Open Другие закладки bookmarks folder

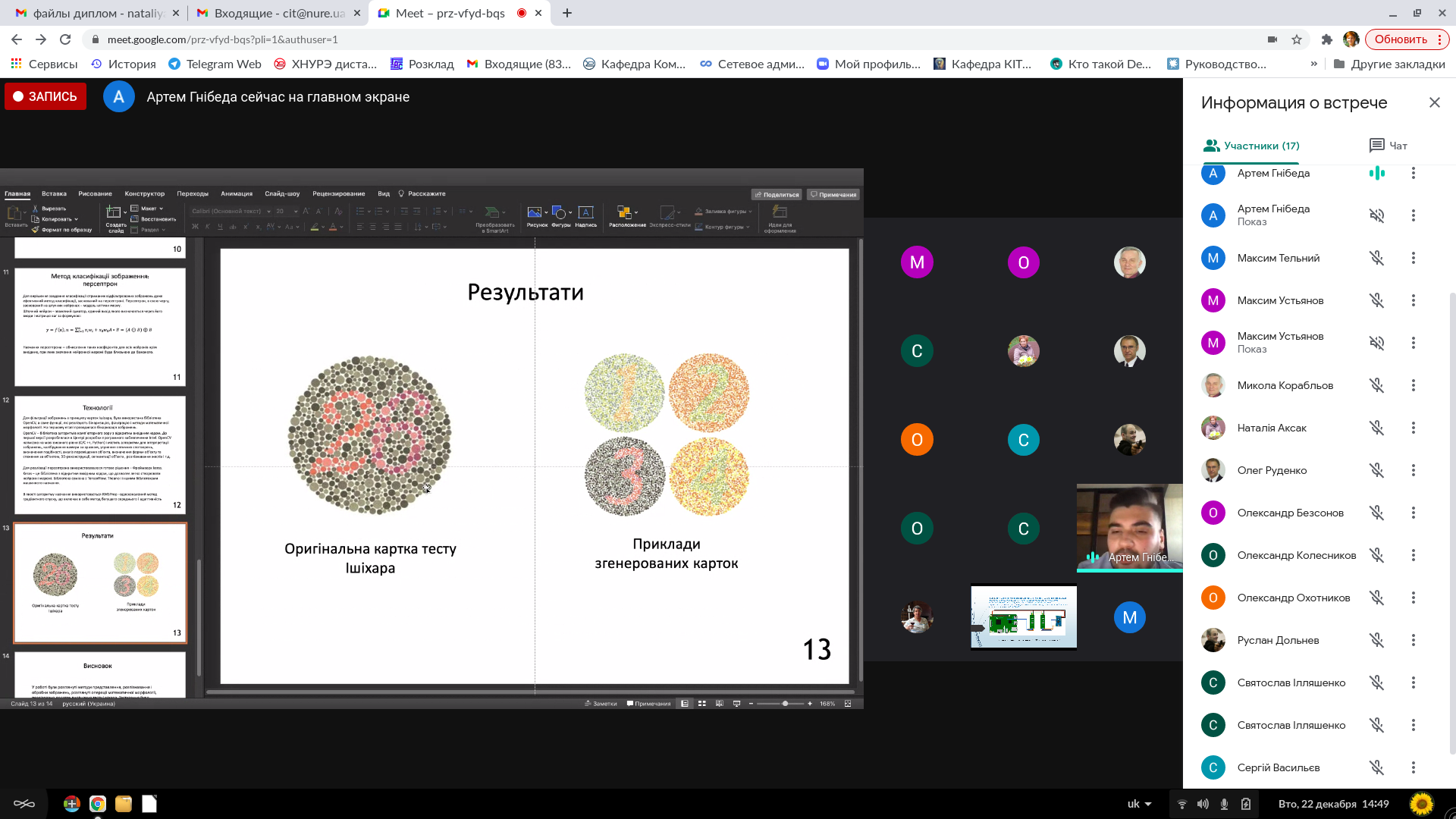coord(1389,64)
